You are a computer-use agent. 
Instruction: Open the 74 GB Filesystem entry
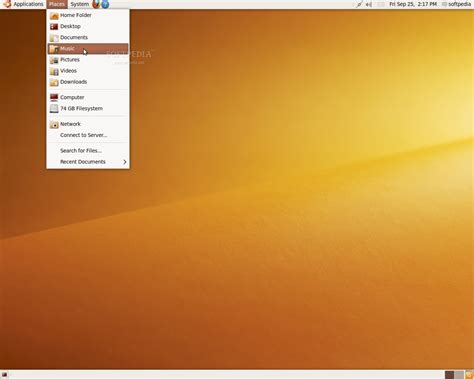coord(88,109)
